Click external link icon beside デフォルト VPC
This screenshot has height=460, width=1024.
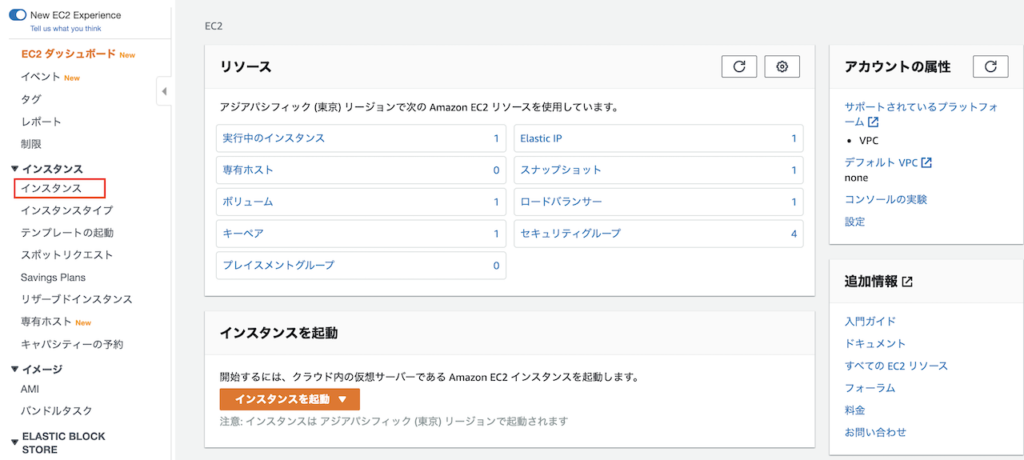pos(926,162)
